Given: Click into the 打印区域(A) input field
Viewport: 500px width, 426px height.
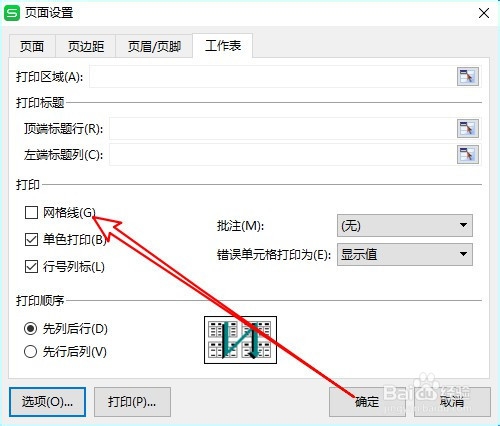Looking at the screenshot, I should pos(273,77).
